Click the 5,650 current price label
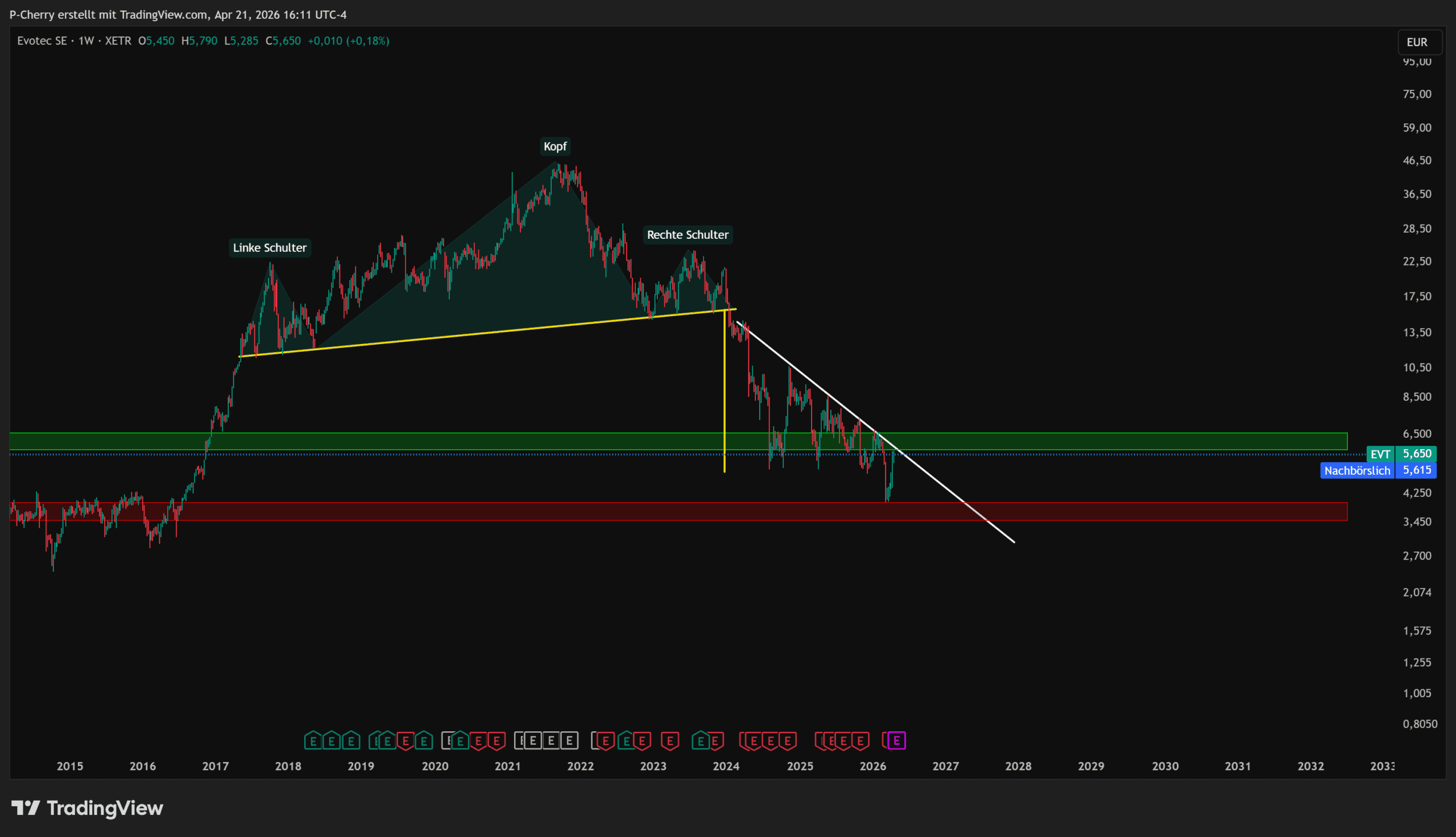The height and width of the screenshot is (837, 1456). 1416,454
